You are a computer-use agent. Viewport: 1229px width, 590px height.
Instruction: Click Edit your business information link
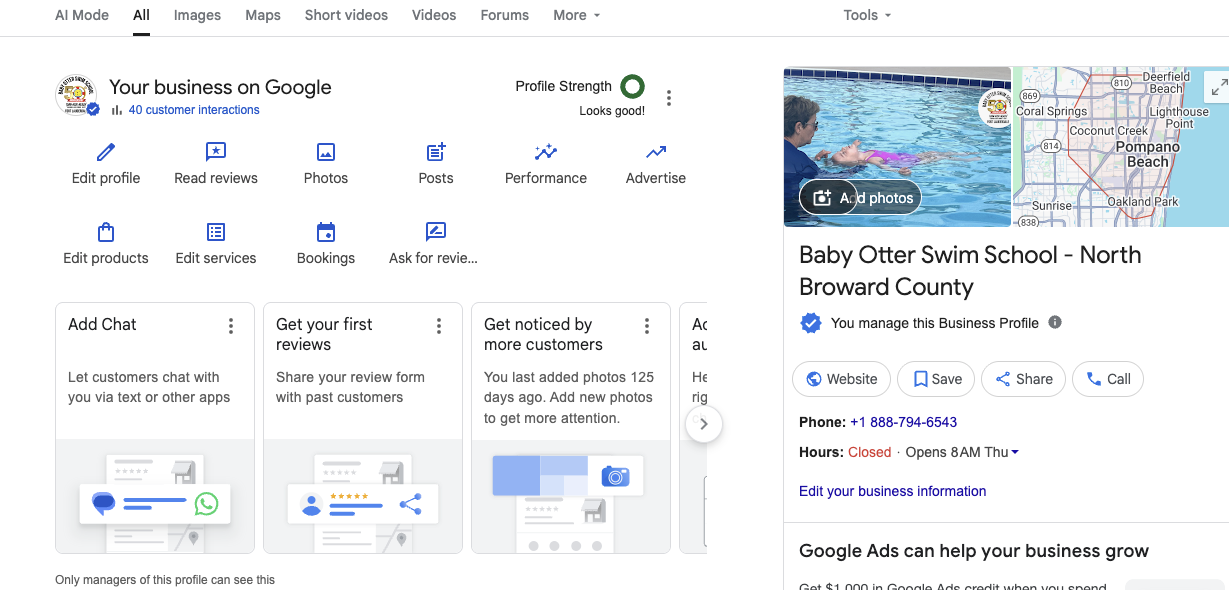(892, 491)
